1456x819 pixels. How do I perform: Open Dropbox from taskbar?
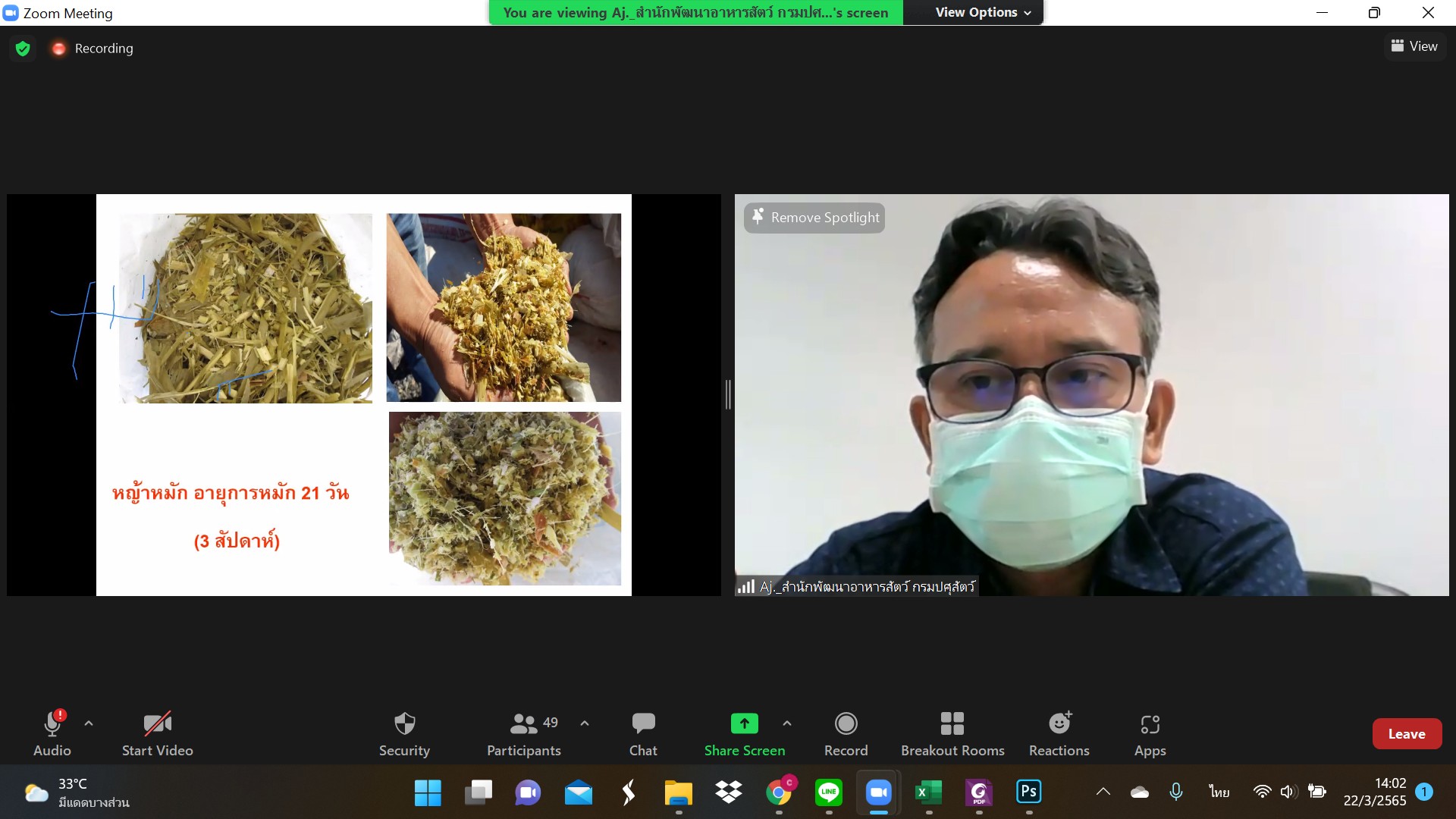(x=728, y=792)
